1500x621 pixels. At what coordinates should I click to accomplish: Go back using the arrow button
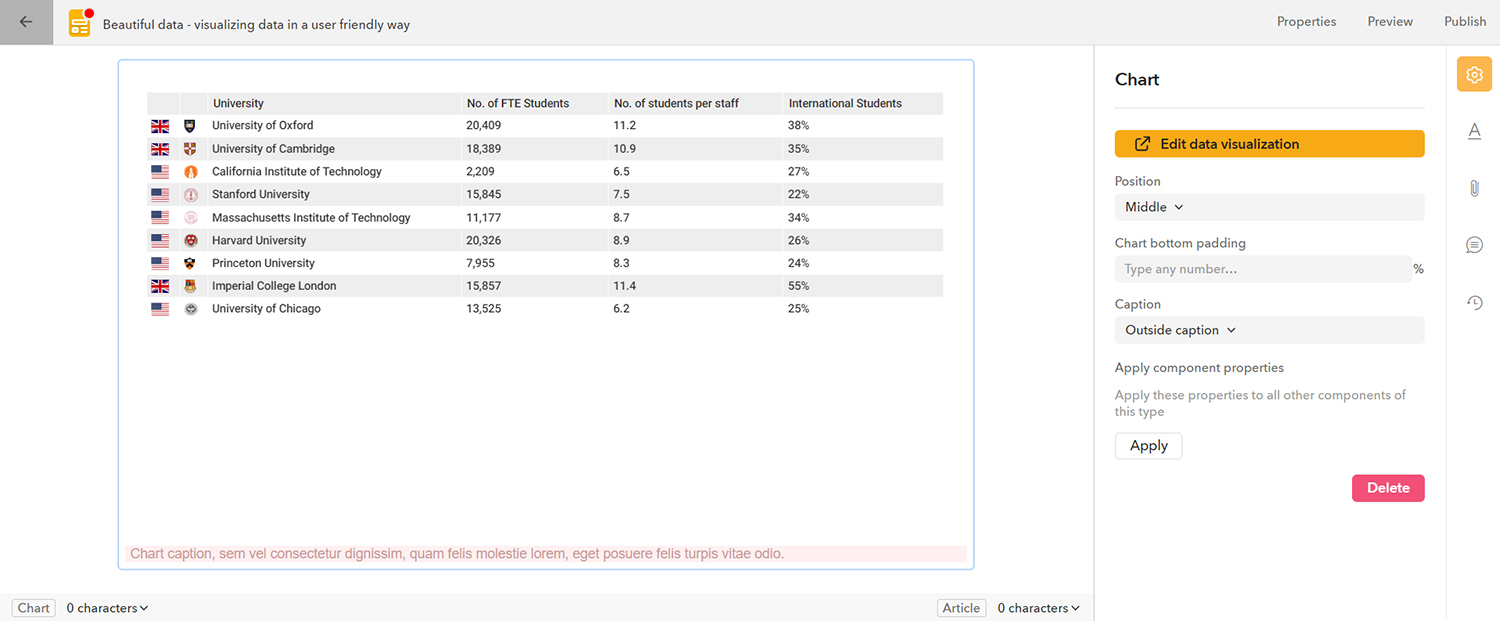point(26,22)
